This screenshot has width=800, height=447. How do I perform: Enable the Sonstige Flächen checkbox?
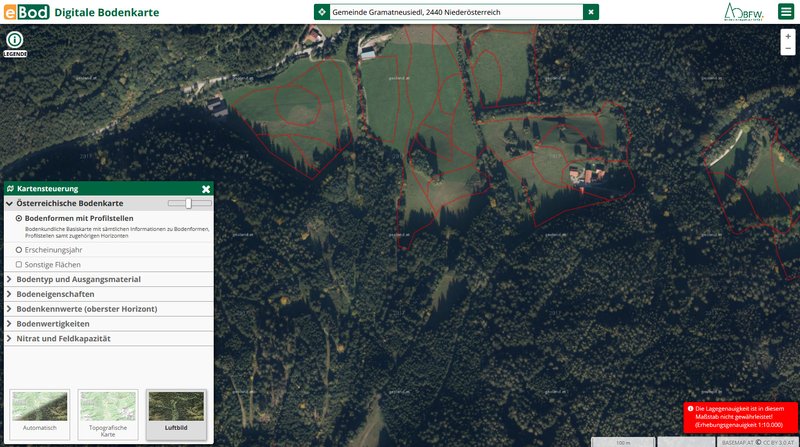[x=19, y=264]
